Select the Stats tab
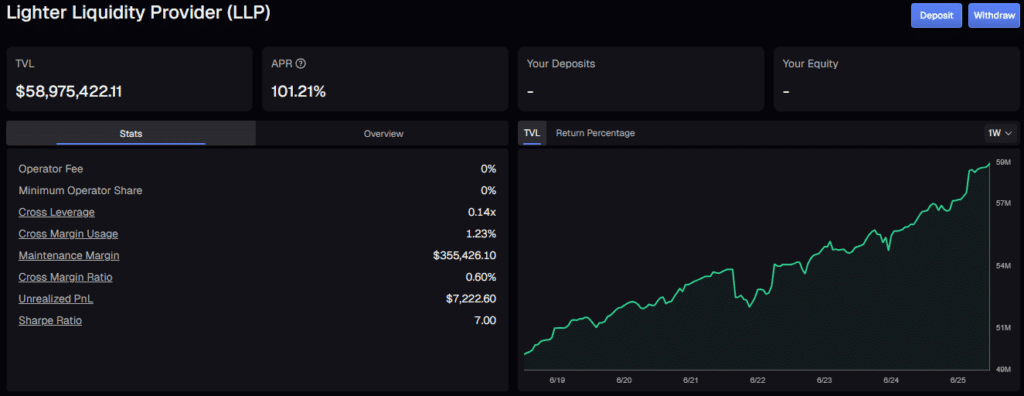 pyautogui.click(x=131, y=133)
